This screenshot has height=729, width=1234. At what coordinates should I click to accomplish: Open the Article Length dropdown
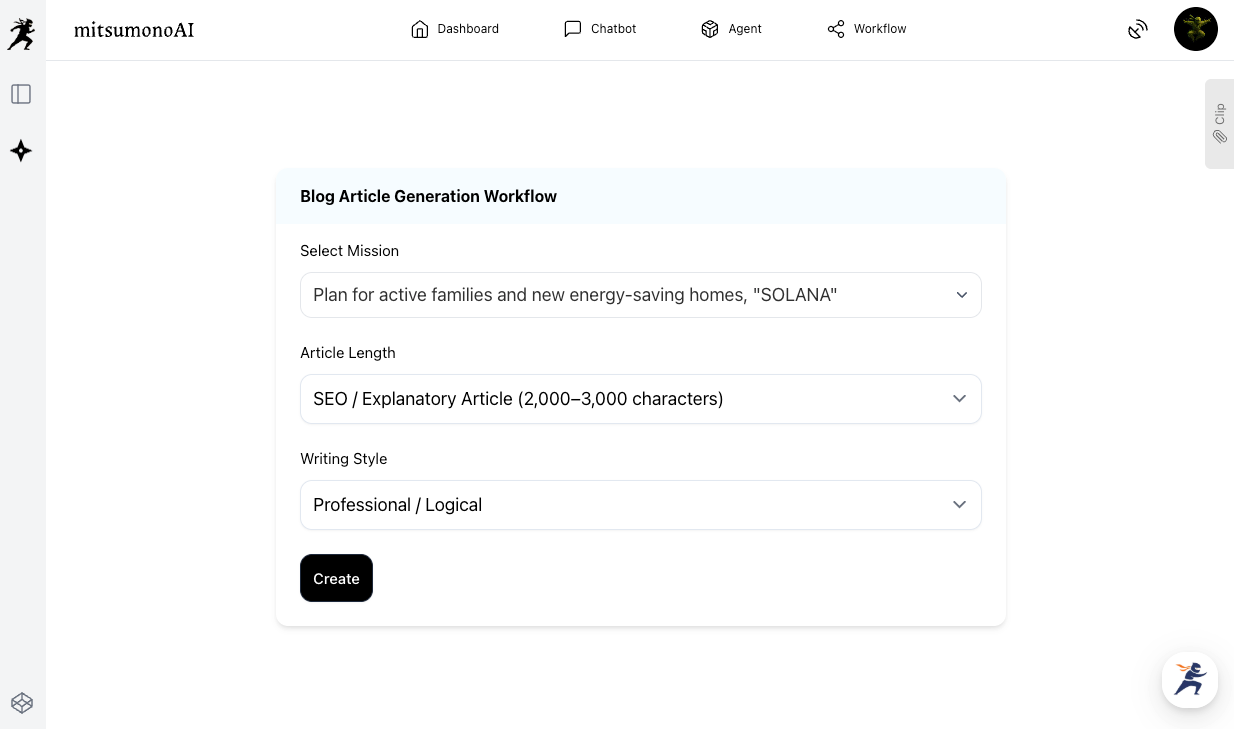pos(640,399)
